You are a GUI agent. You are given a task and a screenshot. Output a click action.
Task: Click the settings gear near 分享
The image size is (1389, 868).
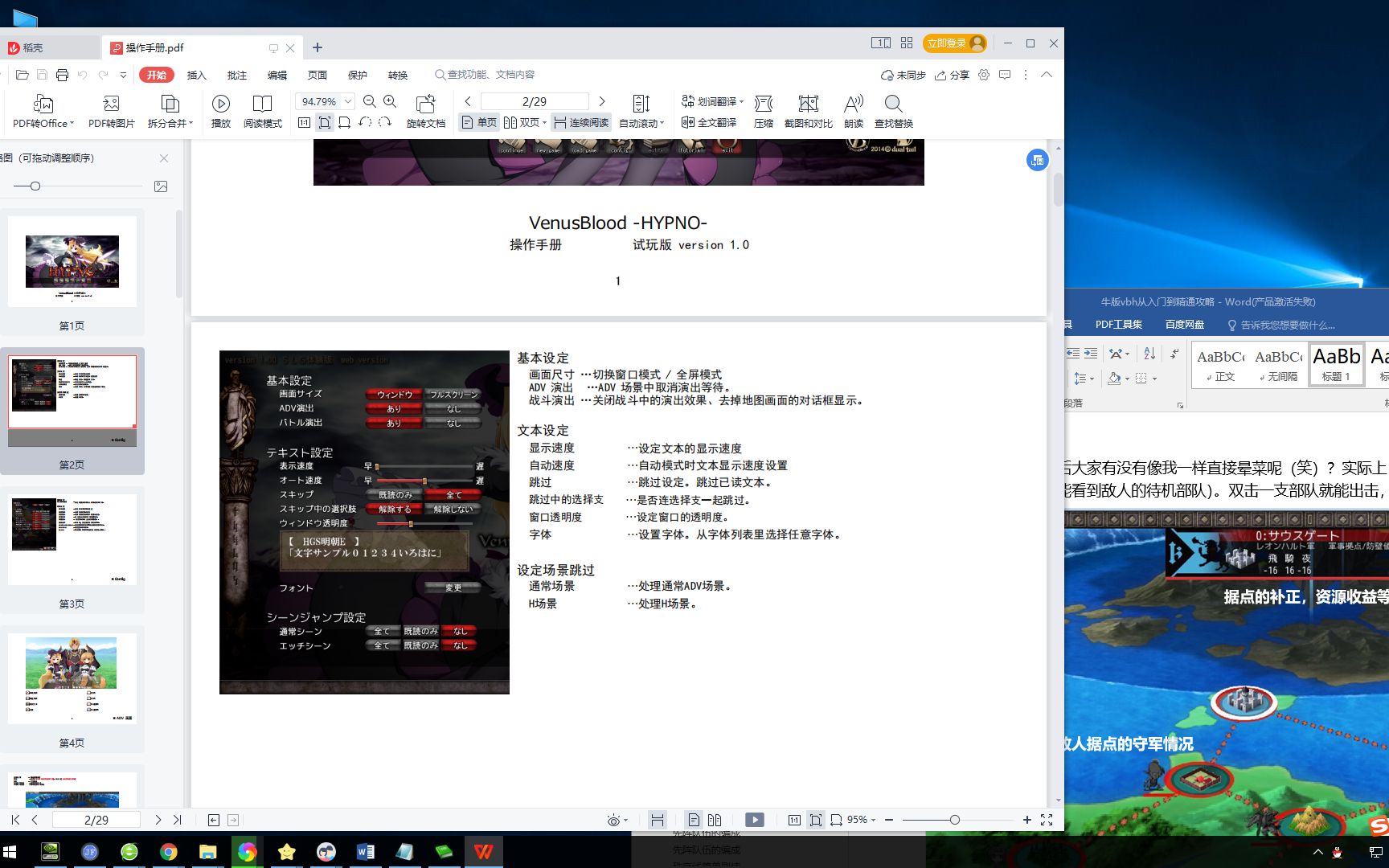click(984, 75)
